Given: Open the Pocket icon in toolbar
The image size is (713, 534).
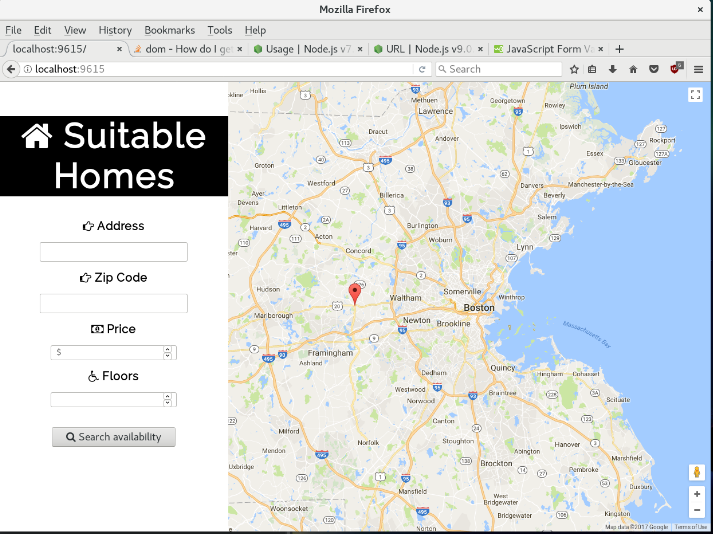Looking at the screenshot, I should coord(654,69).
